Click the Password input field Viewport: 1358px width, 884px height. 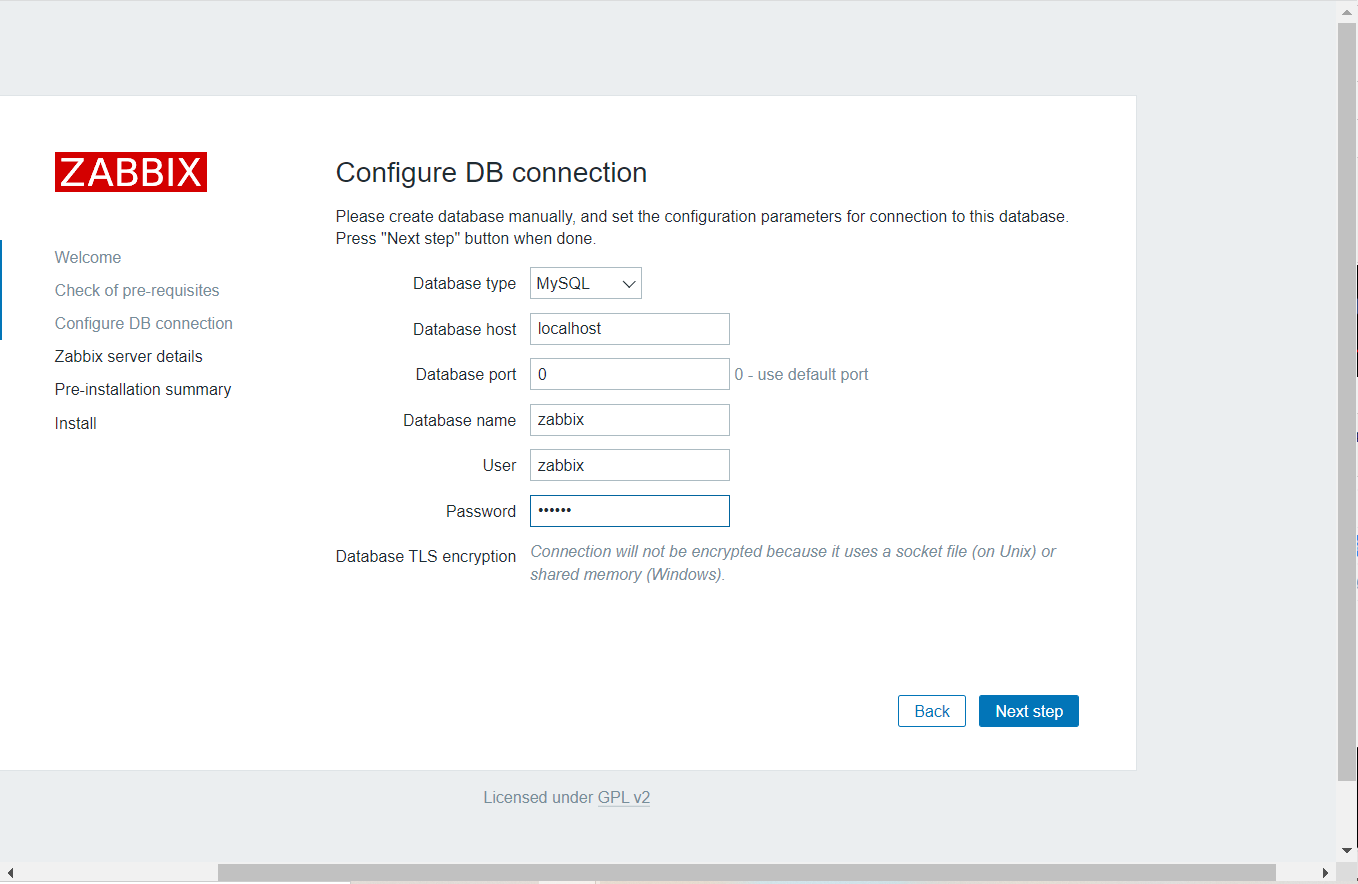point(629,511)
